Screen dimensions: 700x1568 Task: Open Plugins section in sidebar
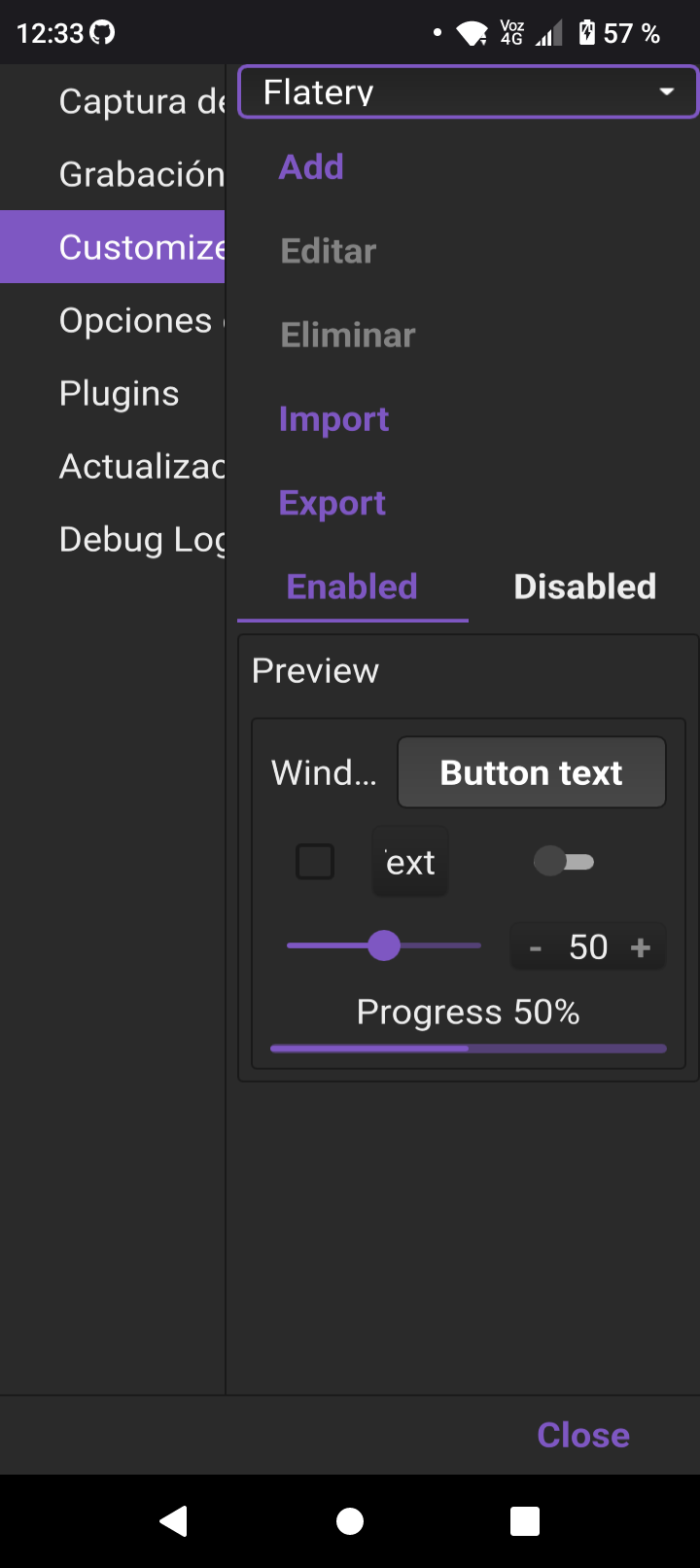[x=119, y=394]
